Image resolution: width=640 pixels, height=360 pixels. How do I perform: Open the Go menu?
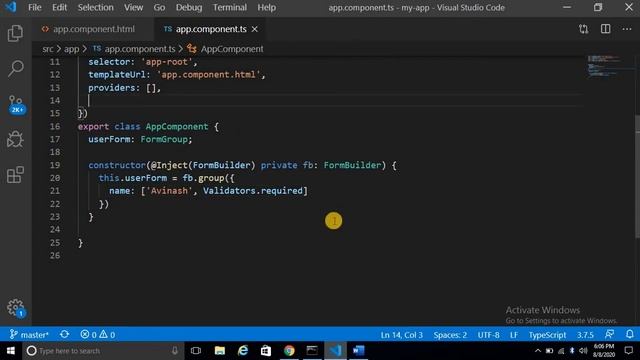pos(159,7)
